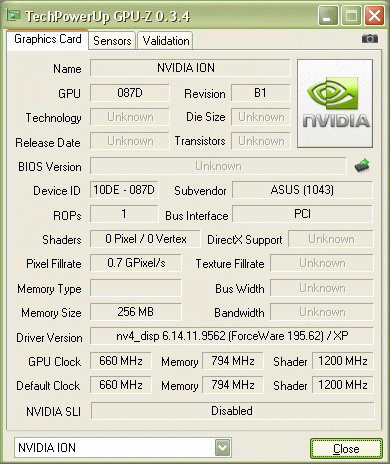Open the NVIDIA ION adapter dropdown arrow
Viewport: 390px width, 464px height.
click(x=223, y=448)
